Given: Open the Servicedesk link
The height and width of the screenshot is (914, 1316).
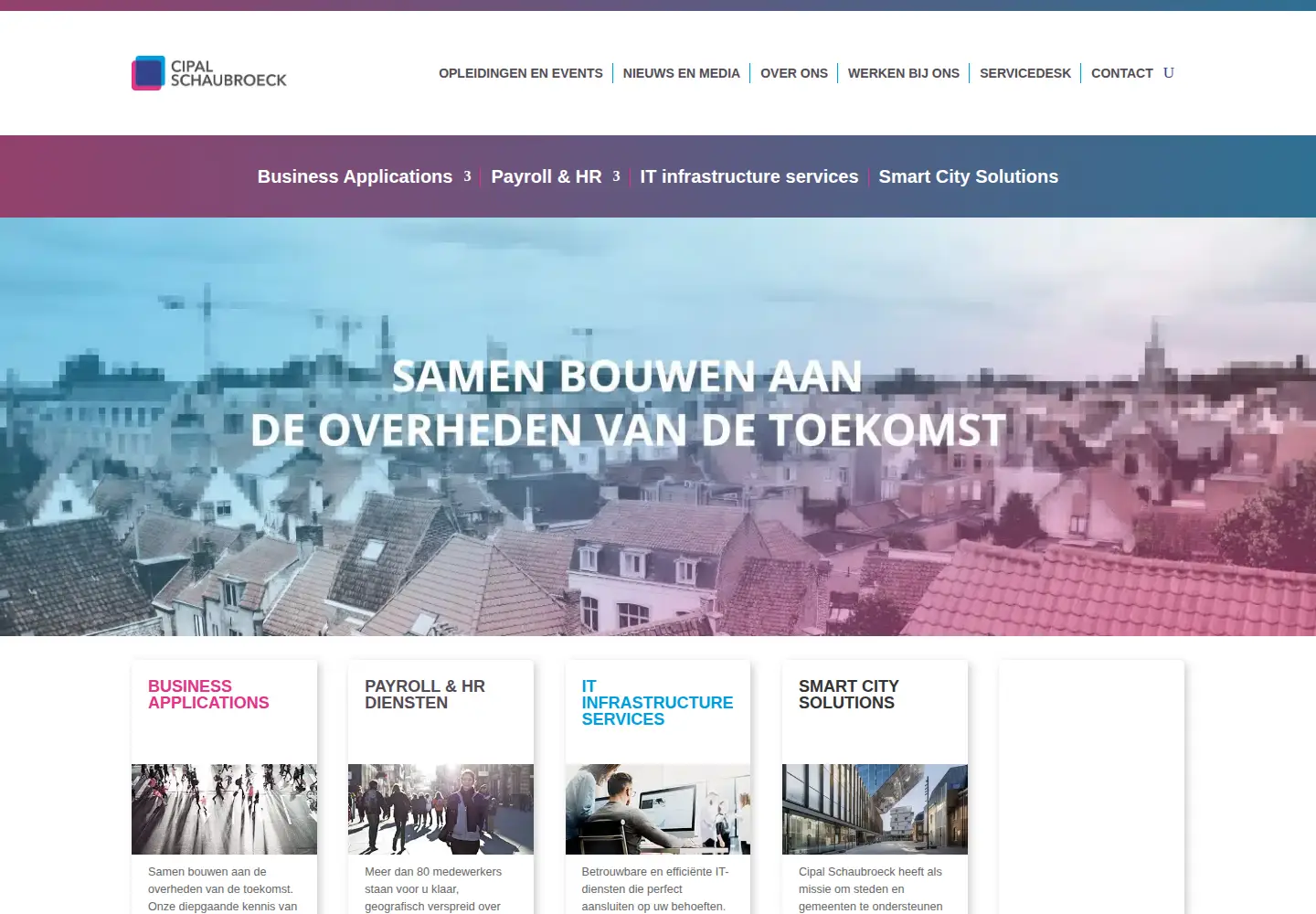Looking at the screenshot, I should 1025,73.
